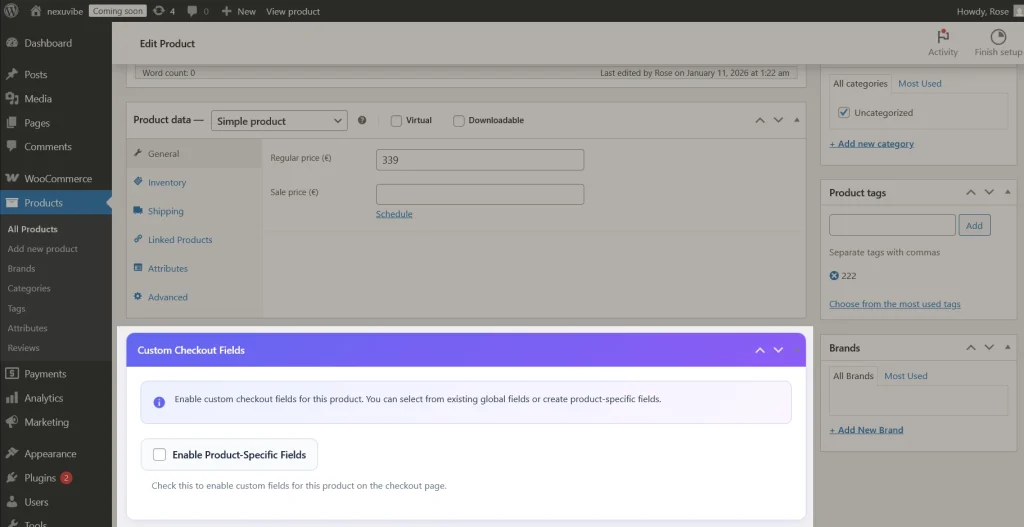Click the Plugins plug icon

point(12,477)
